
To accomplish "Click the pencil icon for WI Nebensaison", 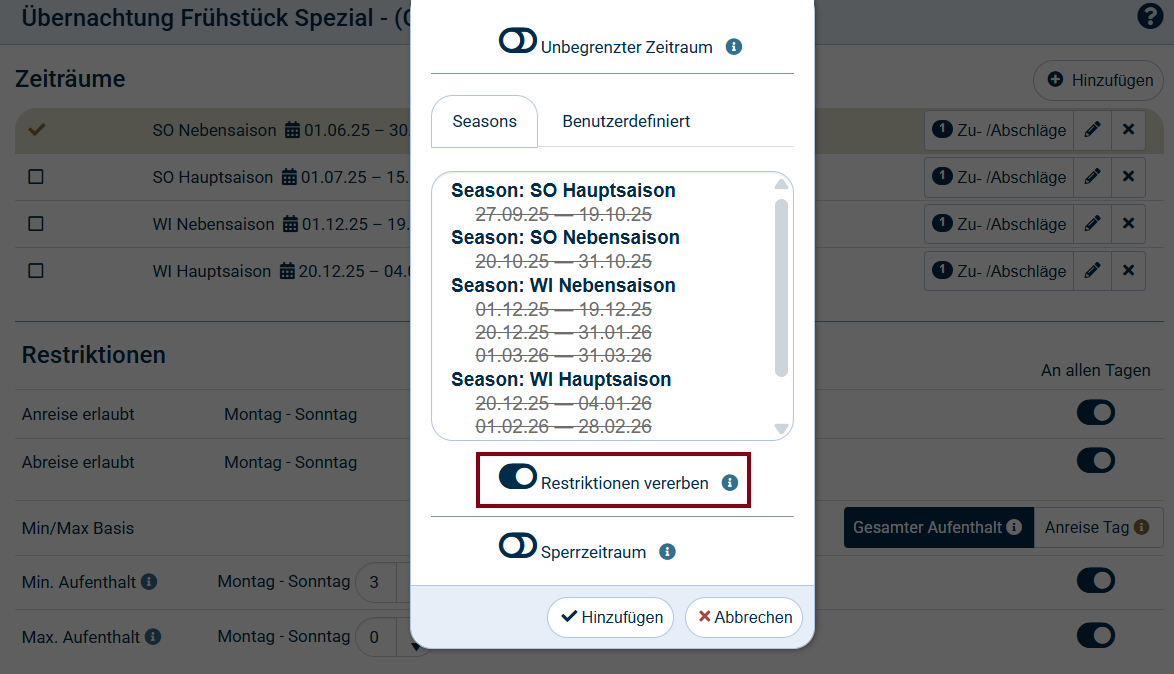I will [x=1092, y=224].
